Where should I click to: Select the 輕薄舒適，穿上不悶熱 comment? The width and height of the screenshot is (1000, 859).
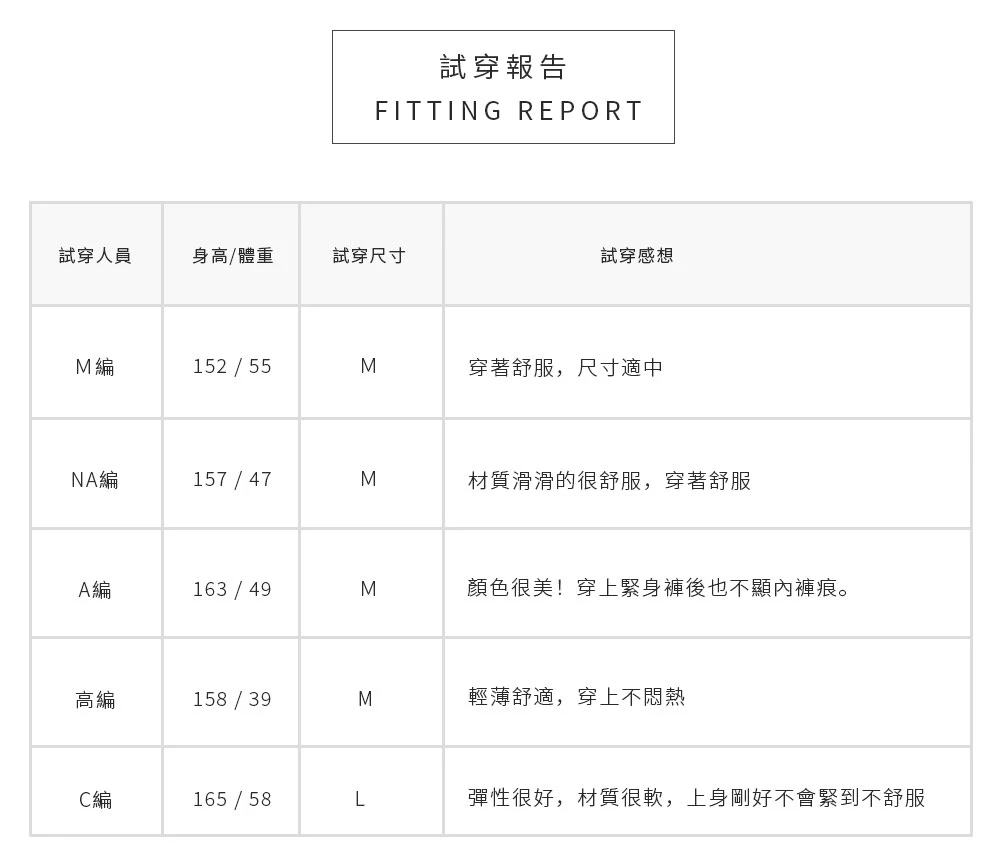[577, 697]
